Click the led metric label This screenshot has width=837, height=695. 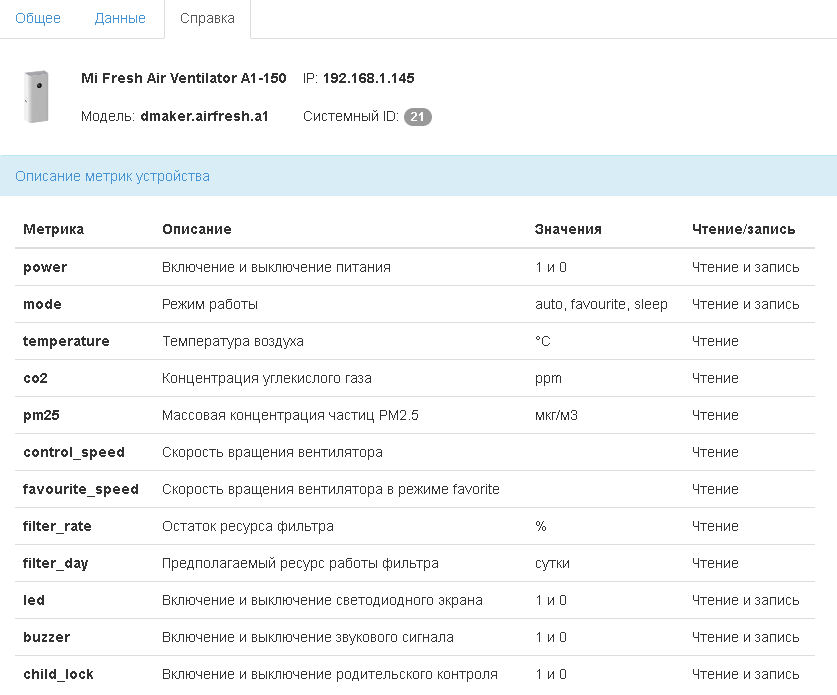32,600
